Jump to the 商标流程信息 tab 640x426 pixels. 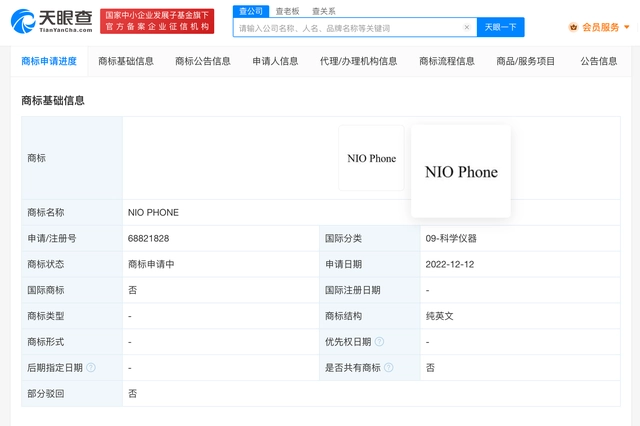[447, 61]
